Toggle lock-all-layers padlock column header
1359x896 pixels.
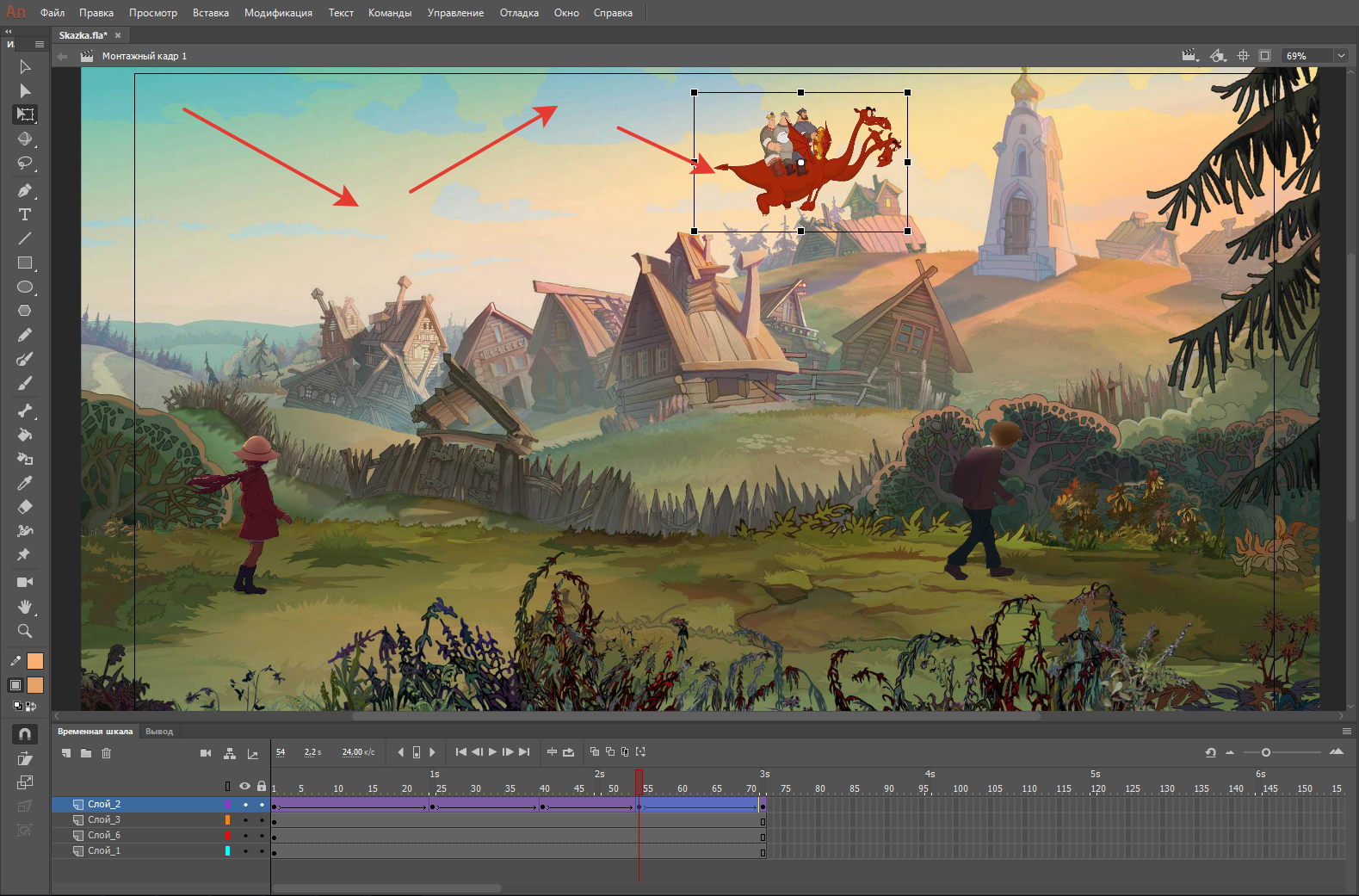[262, 786]
